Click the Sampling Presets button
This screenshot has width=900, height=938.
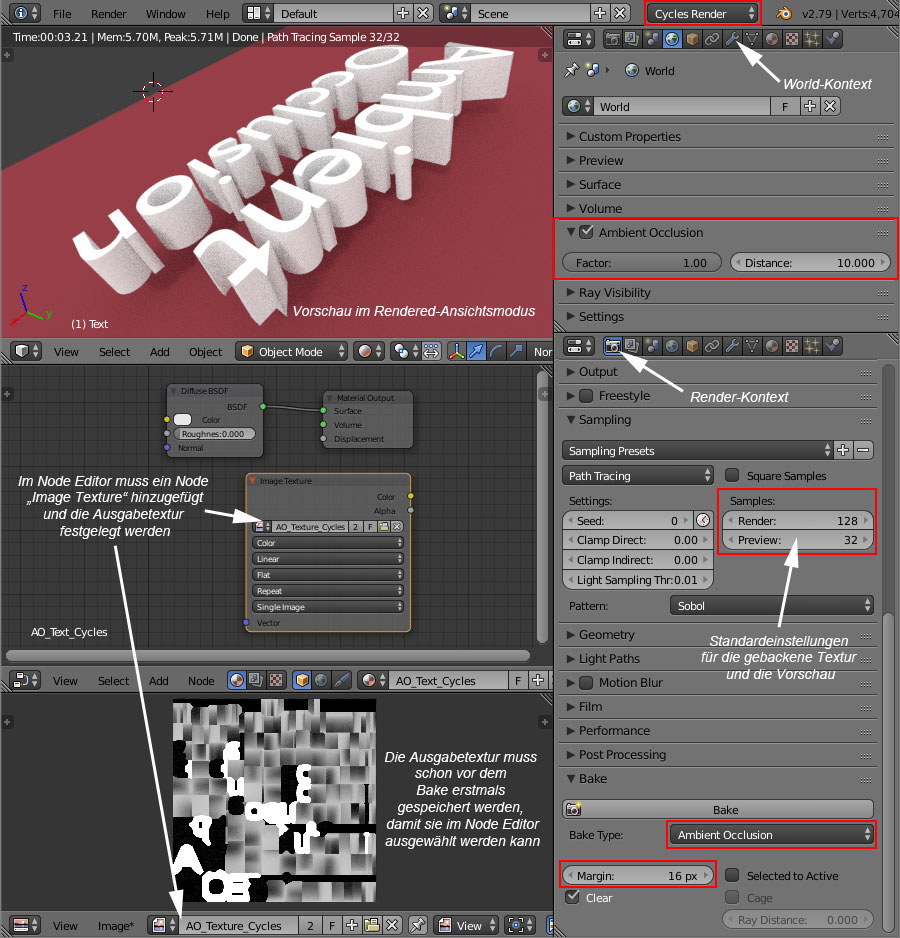click(x=698, y=450)
